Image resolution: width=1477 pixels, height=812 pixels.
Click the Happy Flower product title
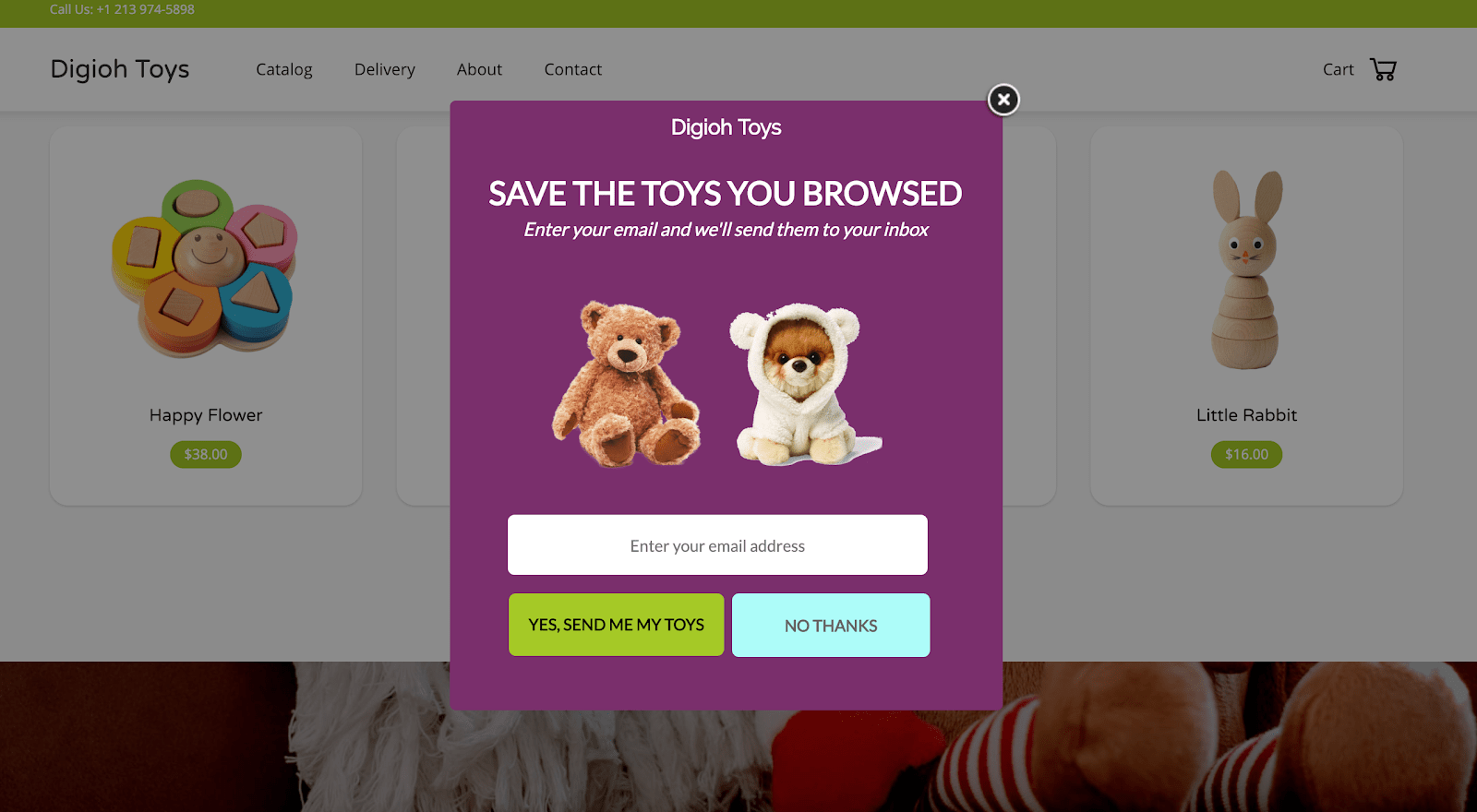click(206, 415)
